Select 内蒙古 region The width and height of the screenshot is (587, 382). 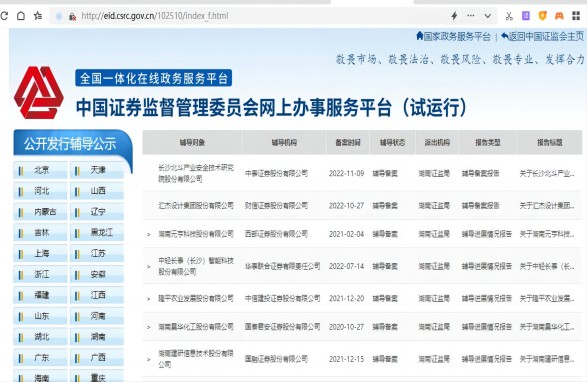[40, 212]
